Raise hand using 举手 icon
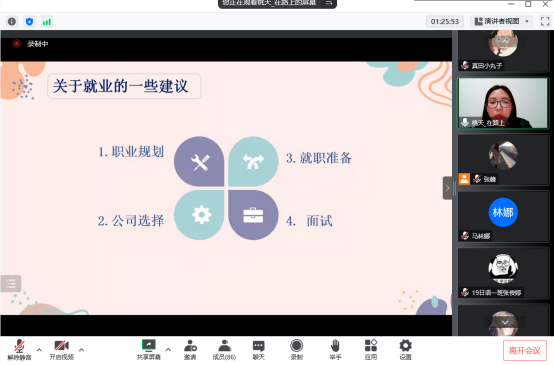 click(335, 349)
